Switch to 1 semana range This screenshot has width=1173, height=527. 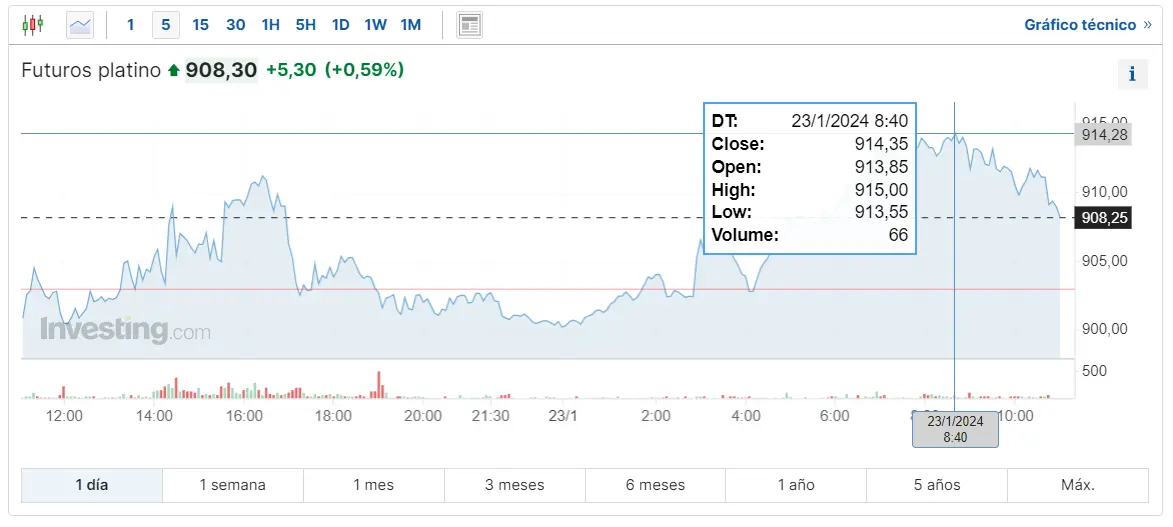(233, 485)
